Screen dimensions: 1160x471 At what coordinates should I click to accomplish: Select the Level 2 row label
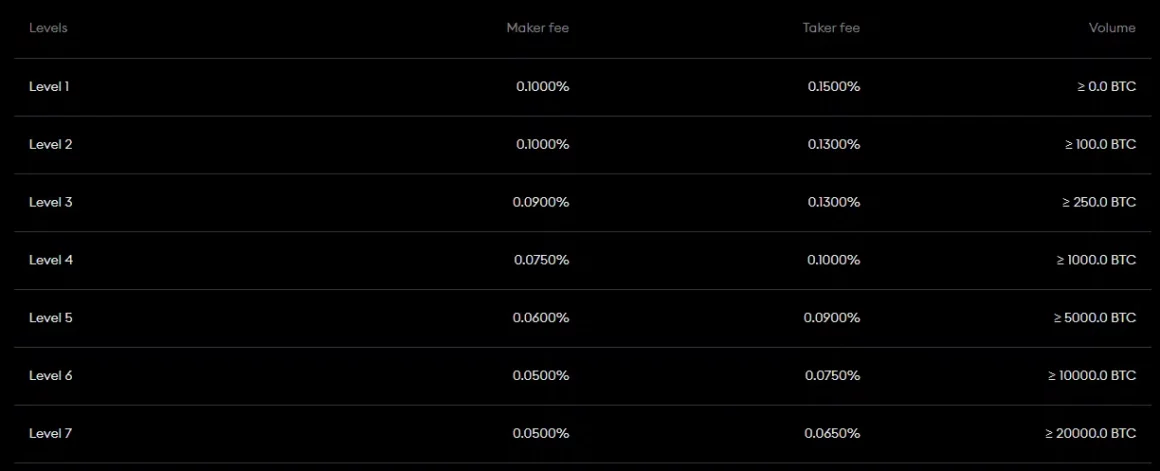point(50,144)
